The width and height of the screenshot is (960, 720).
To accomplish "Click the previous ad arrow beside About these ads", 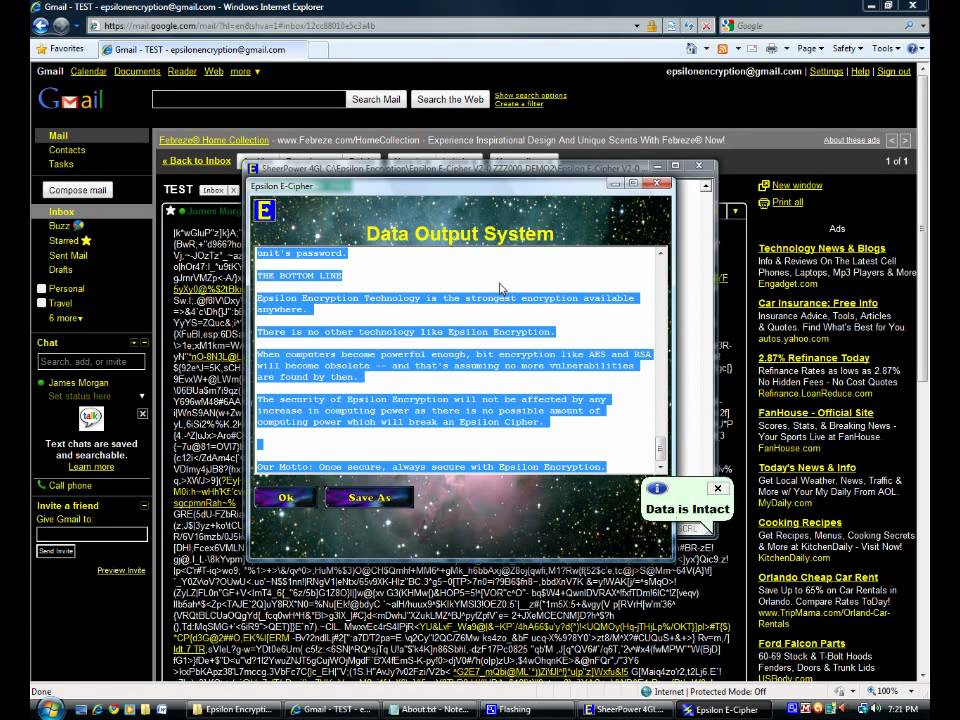I will pos(892,141).
